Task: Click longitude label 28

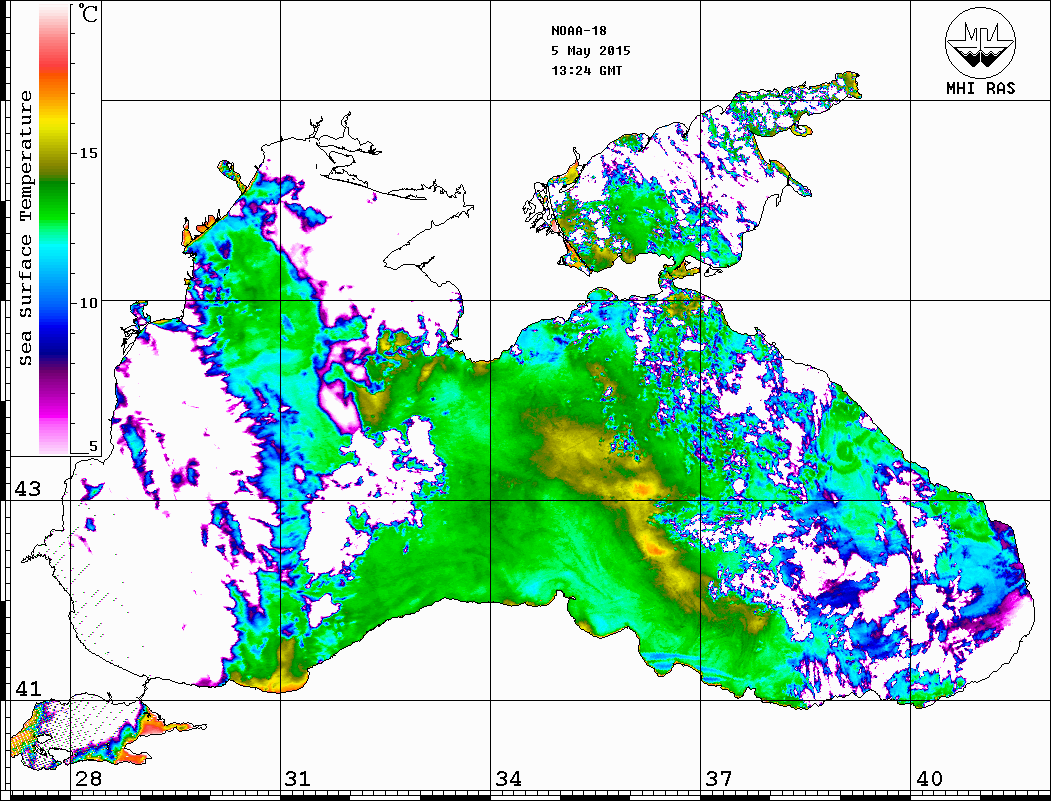Action: [88, 778]
